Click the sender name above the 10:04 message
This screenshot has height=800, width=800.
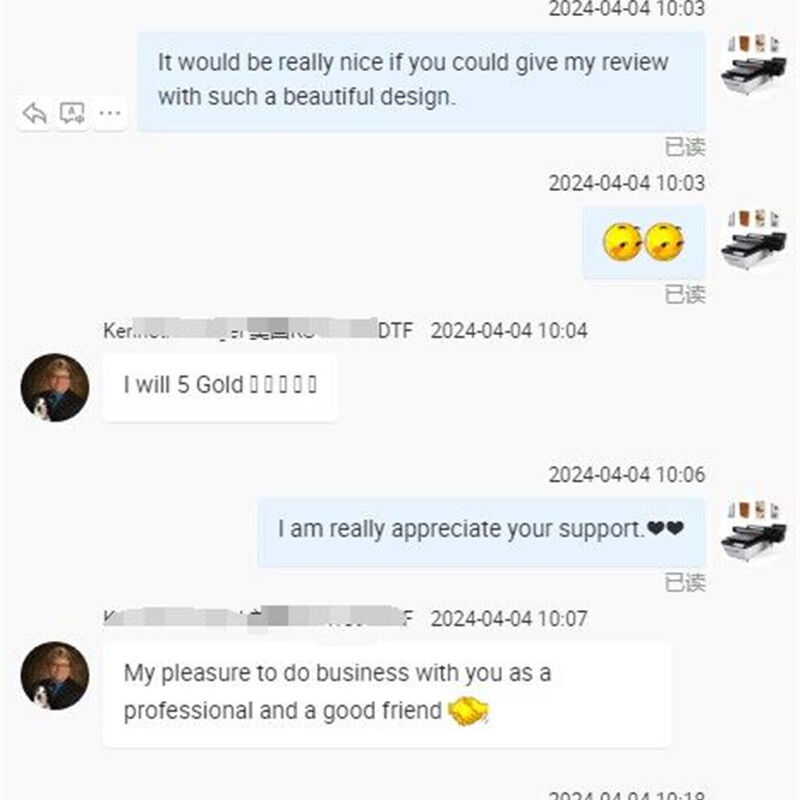[258, 330]
